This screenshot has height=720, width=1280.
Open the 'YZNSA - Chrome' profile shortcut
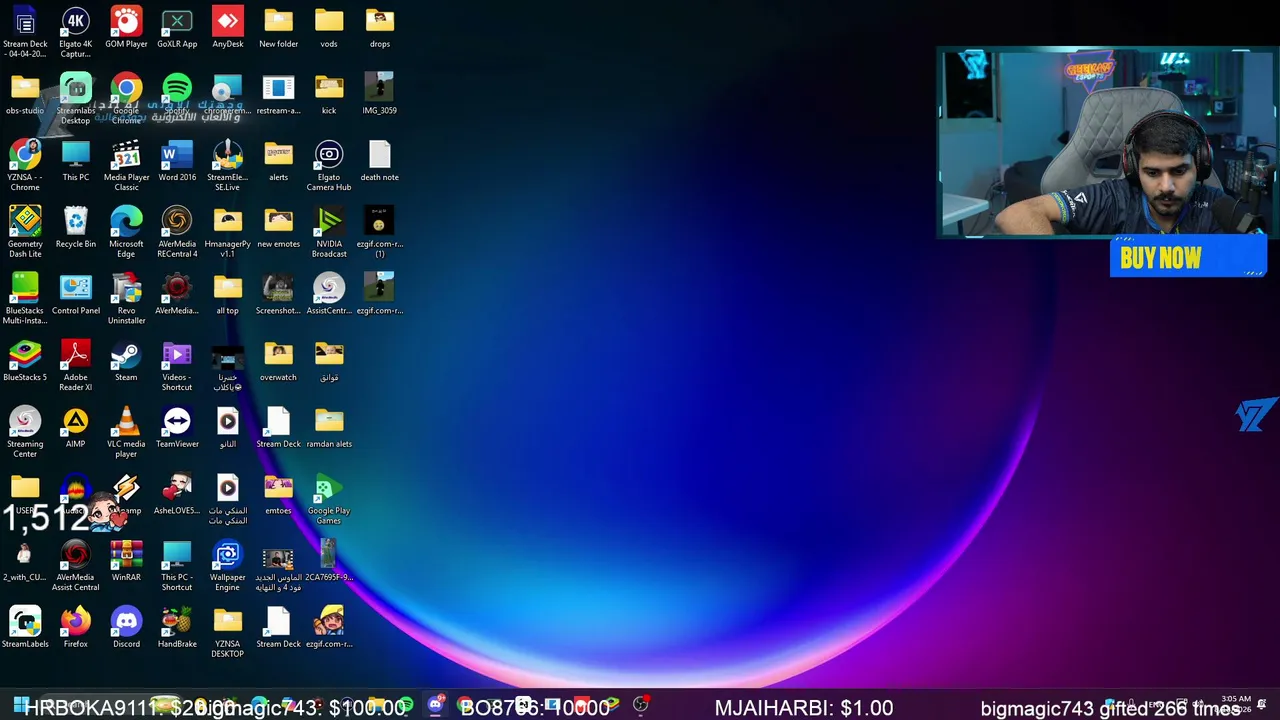point(25,165)
